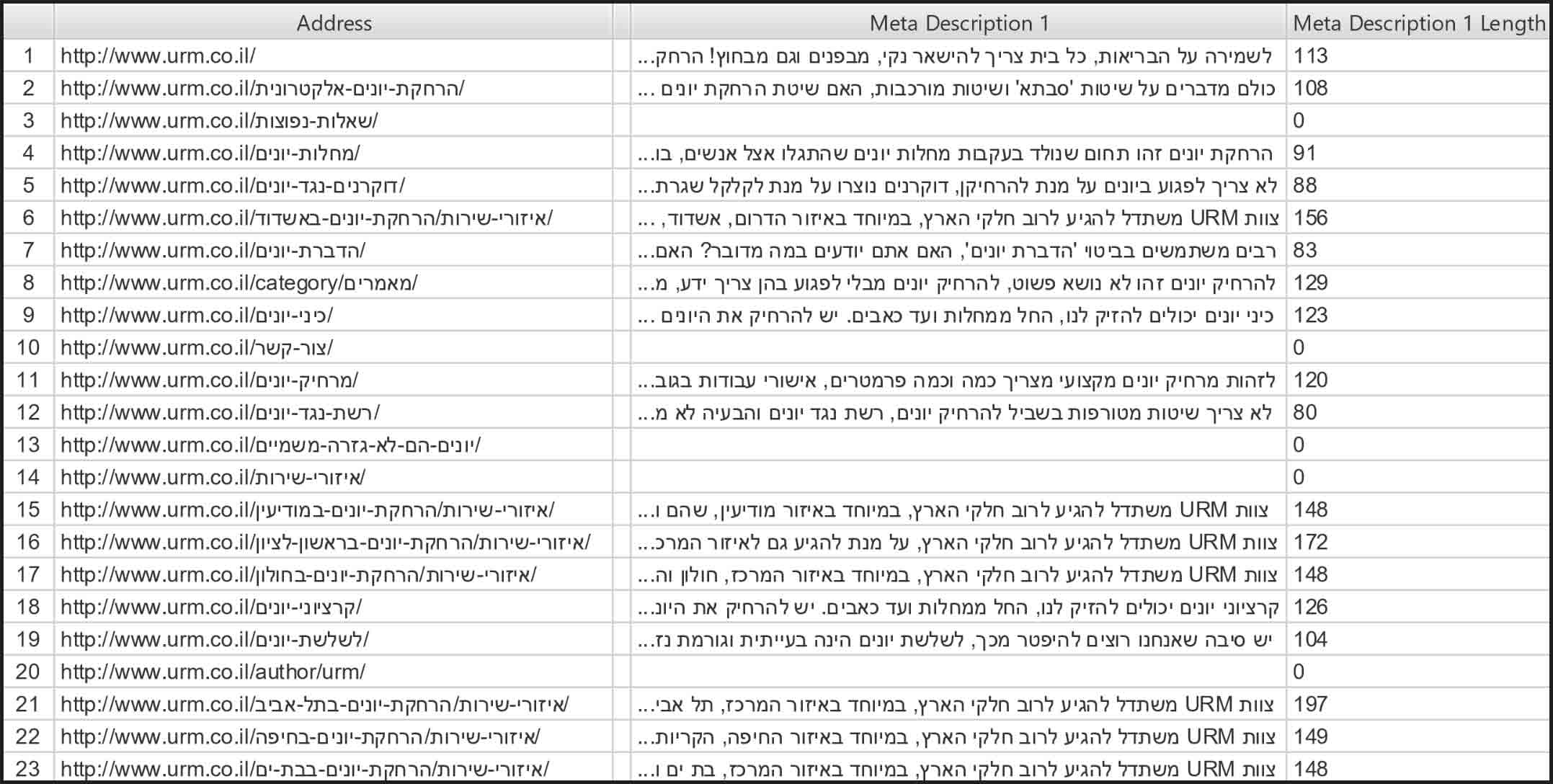1553x784 pixels.
Task: Click the Meta Description 1 Length column header
Action: click(x=1419, y=23)
